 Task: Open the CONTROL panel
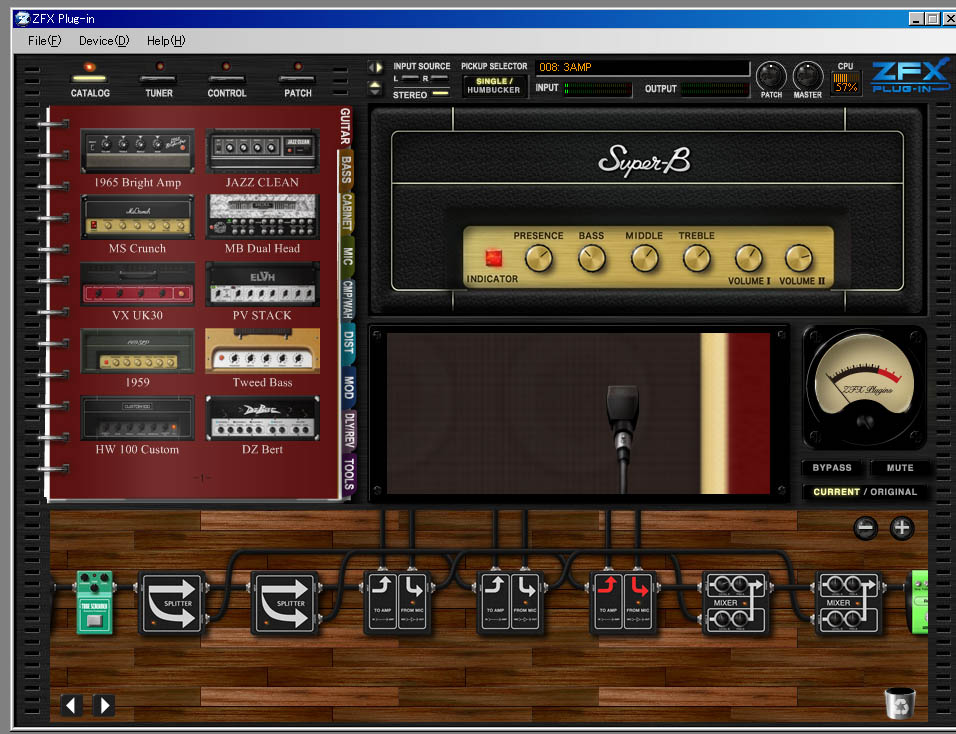tap(227, 80)
